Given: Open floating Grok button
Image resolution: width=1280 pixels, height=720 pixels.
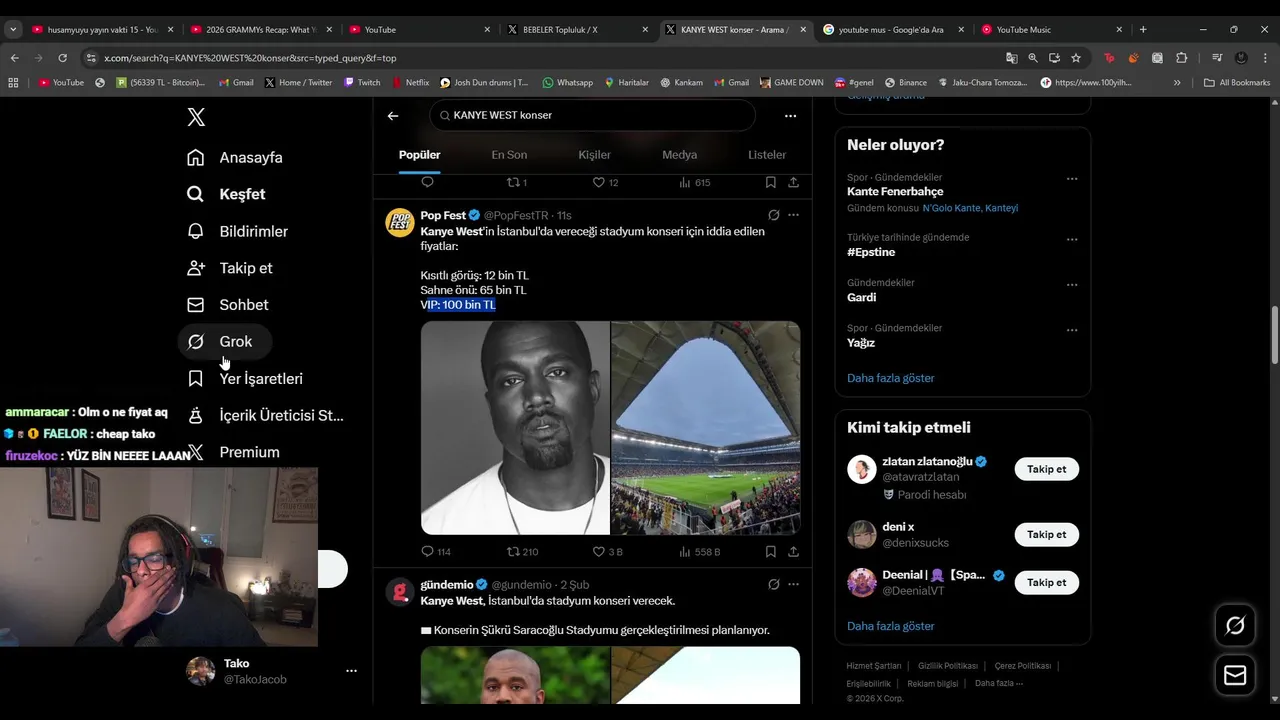Looking at the screenshot, I should [1235, 626].
